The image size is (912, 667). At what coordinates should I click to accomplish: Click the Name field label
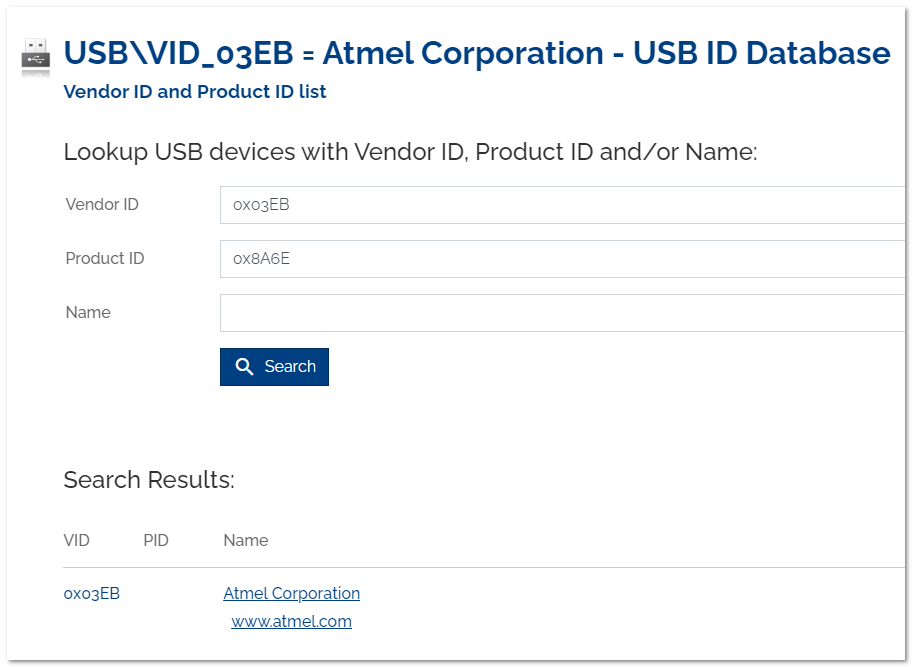tap(88, 312)
